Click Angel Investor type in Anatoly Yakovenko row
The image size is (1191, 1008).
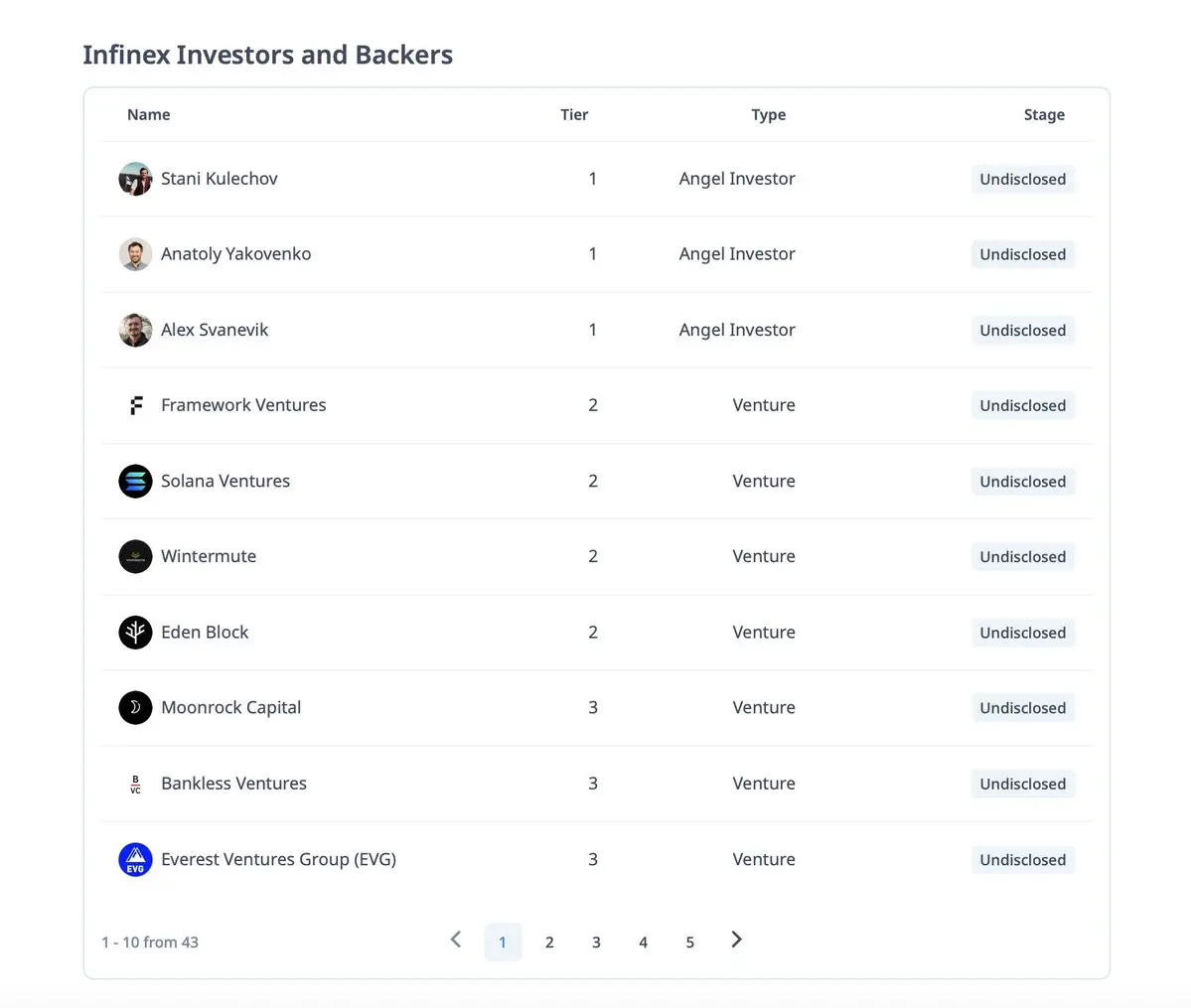737,253
